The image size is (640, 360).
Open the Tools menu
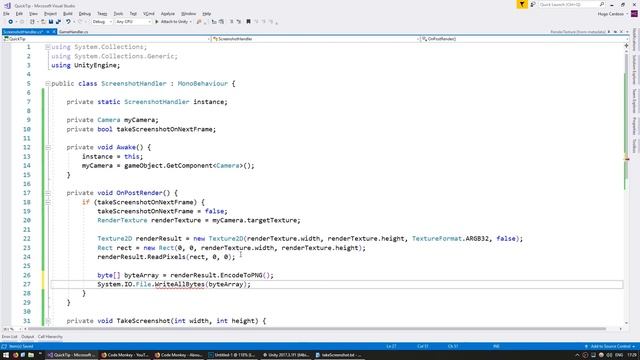point(118,14)
